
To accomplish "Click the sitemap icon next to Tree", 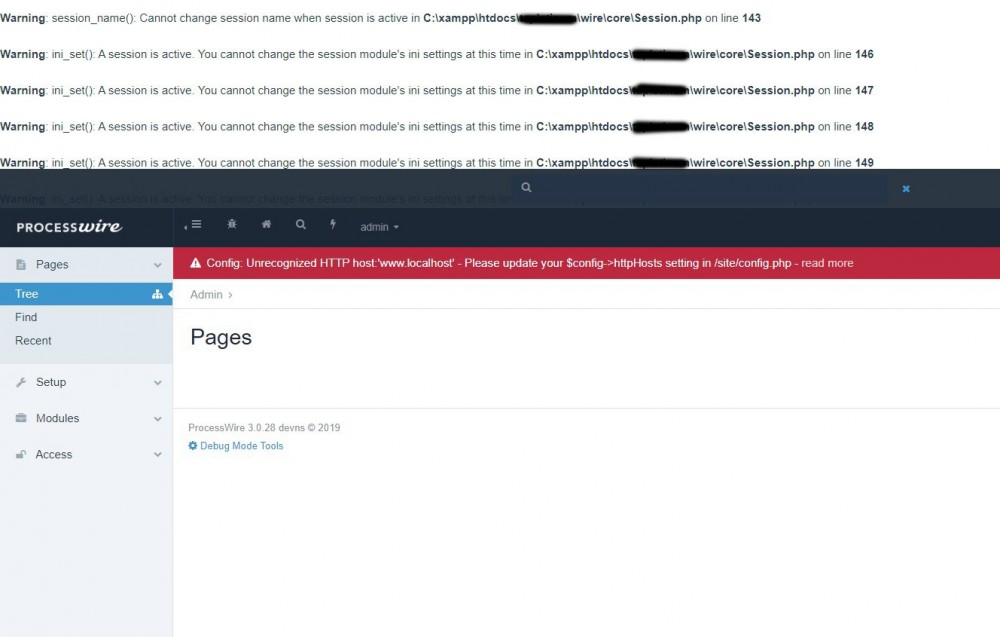I will [156, 294].
